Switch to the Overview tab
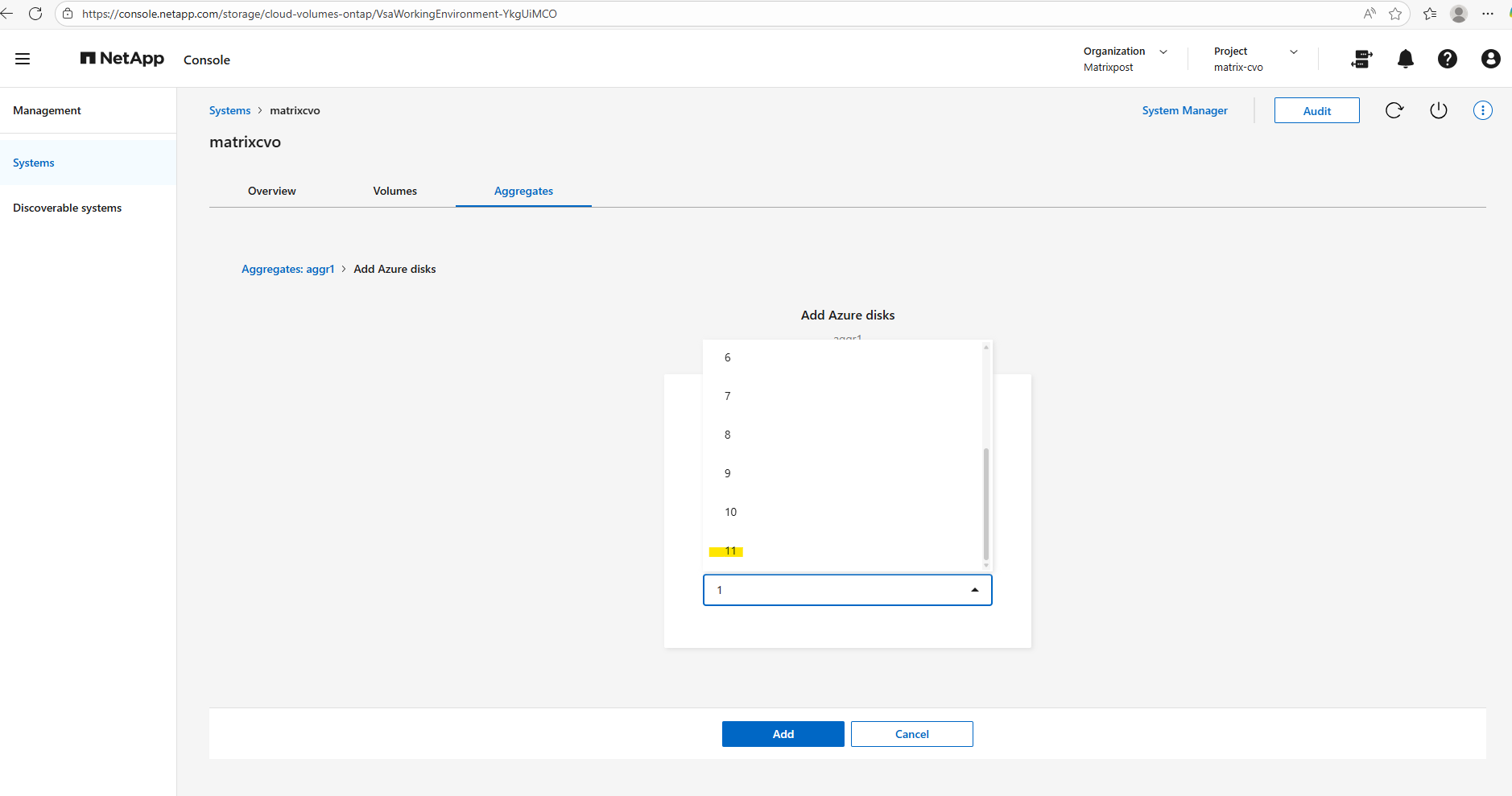This screenshot has width=1512, height=796. (x=271, y=191)
